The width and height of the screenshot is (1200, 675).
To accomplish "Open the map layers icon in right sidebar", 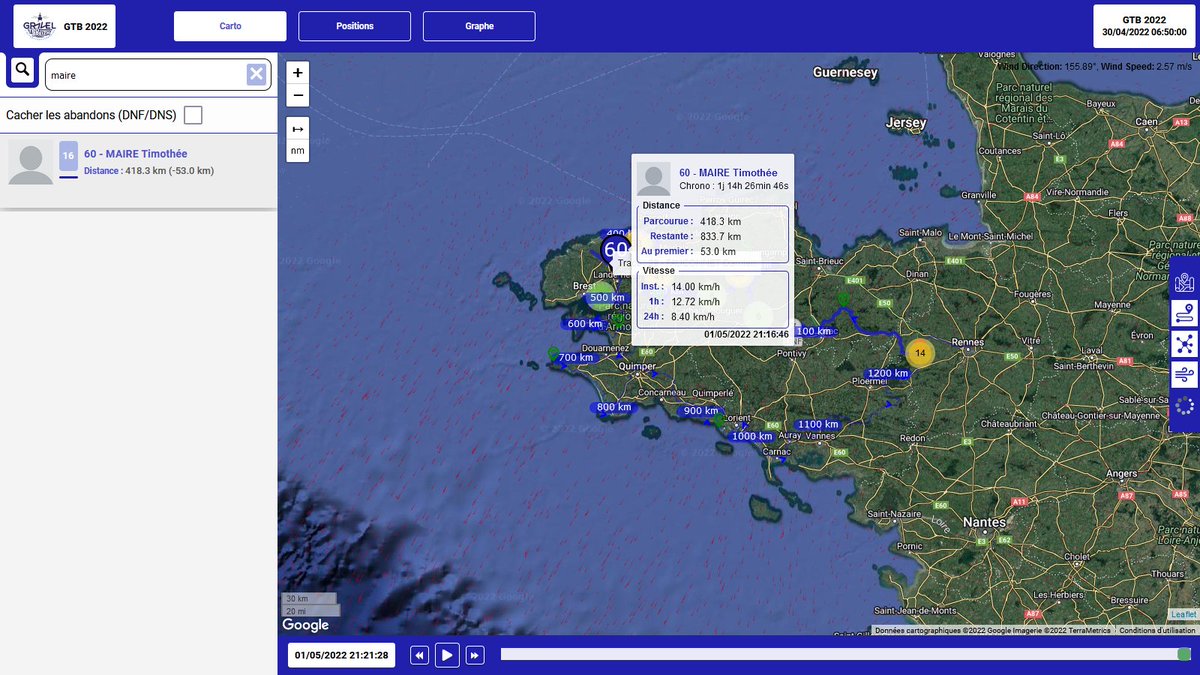I will point(1184,283).
